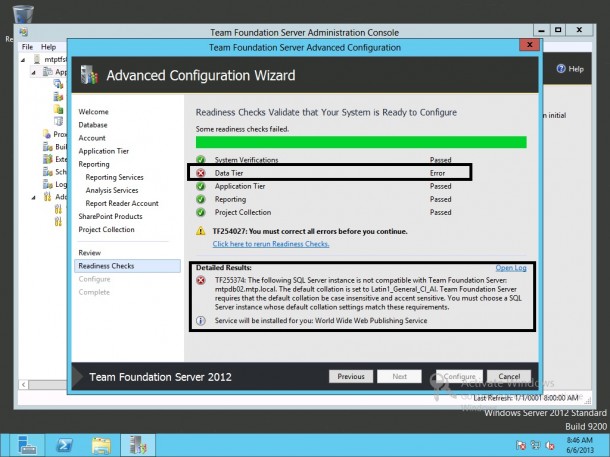This screenshot has height=457, width=610.
Task: Click the Application Tier node icon in tree
Action: pyautogui.click(x=47, y=72)
